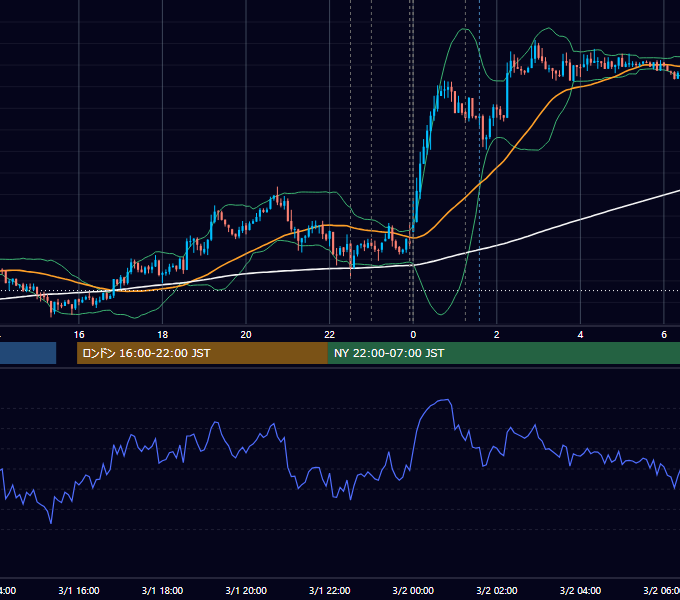
Task: Click the 3/2 02:00 date label
Action: coord(497,590)
